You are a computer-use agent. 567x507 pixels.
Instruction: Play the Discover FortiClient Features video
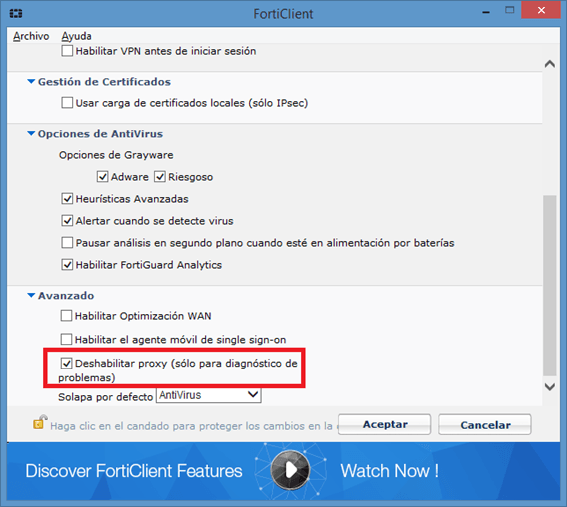290,470
